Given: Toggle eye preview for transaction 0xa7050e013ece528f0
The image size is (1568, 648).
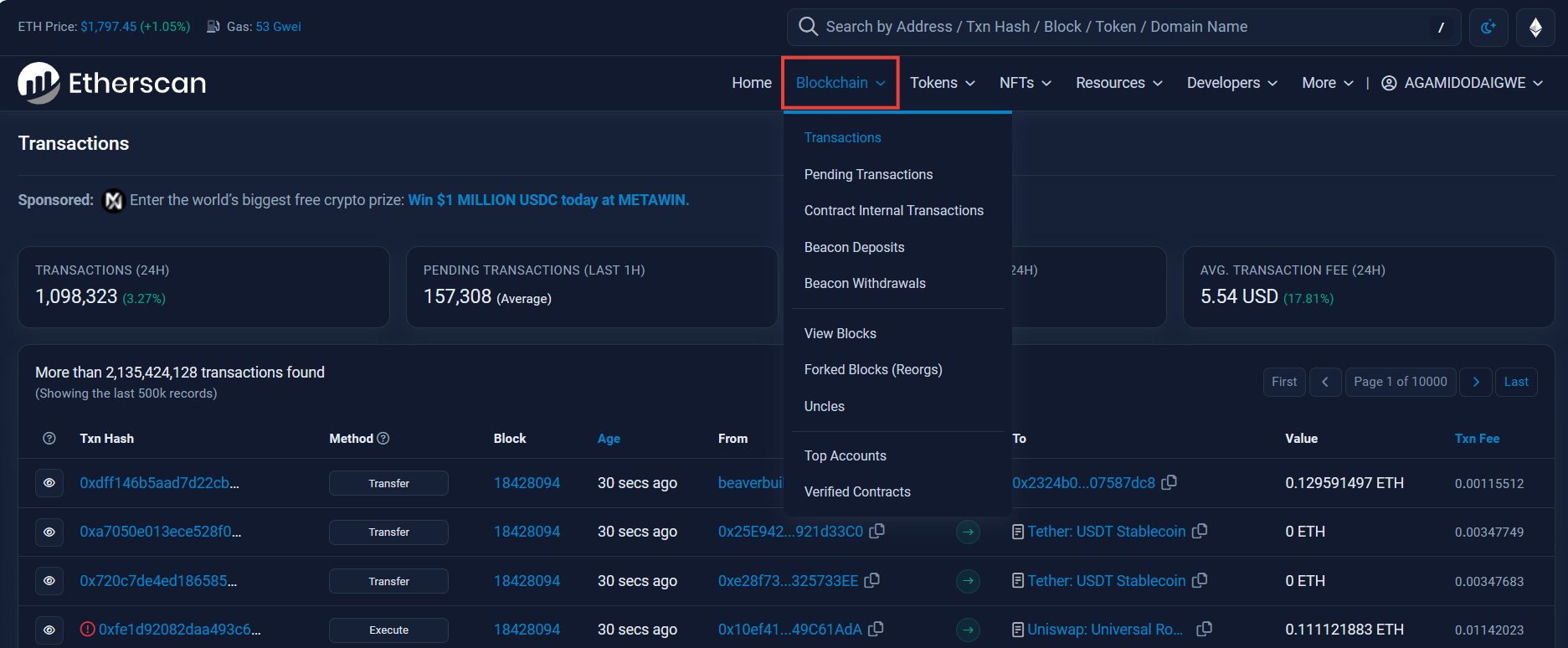Looking at the screenshot, I should pyautogui.click(x=49, y=532).
